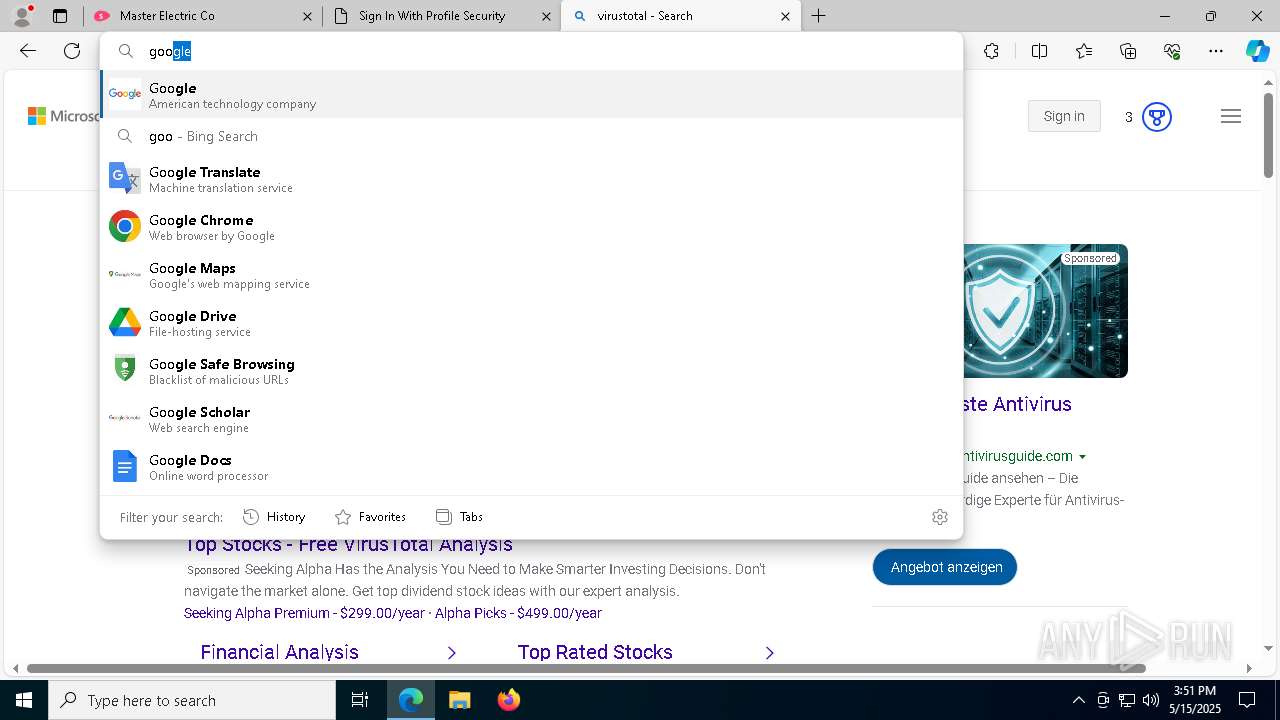Choose Google Docs suggestion

(531, 467)
